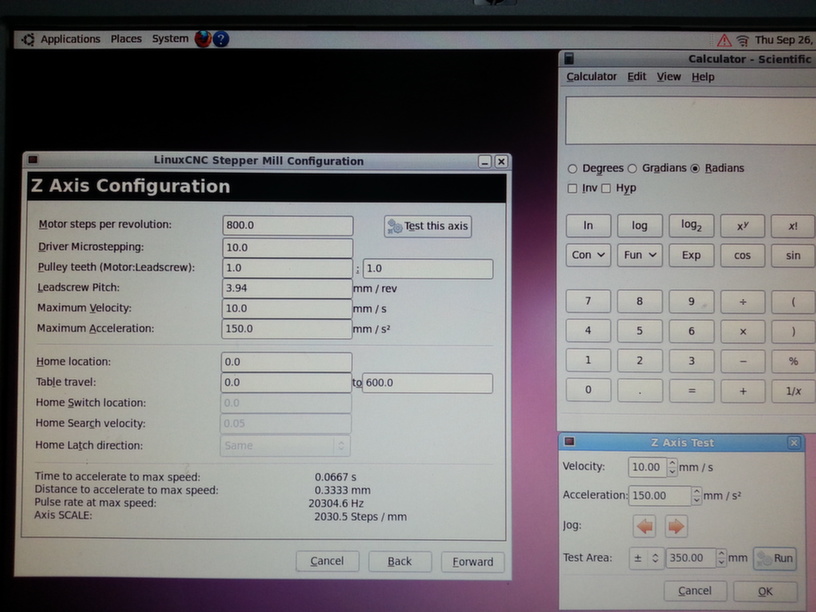Open the Home Latch direction dropdown
This screenshot has width=816, height=612.
click(285, 446)
